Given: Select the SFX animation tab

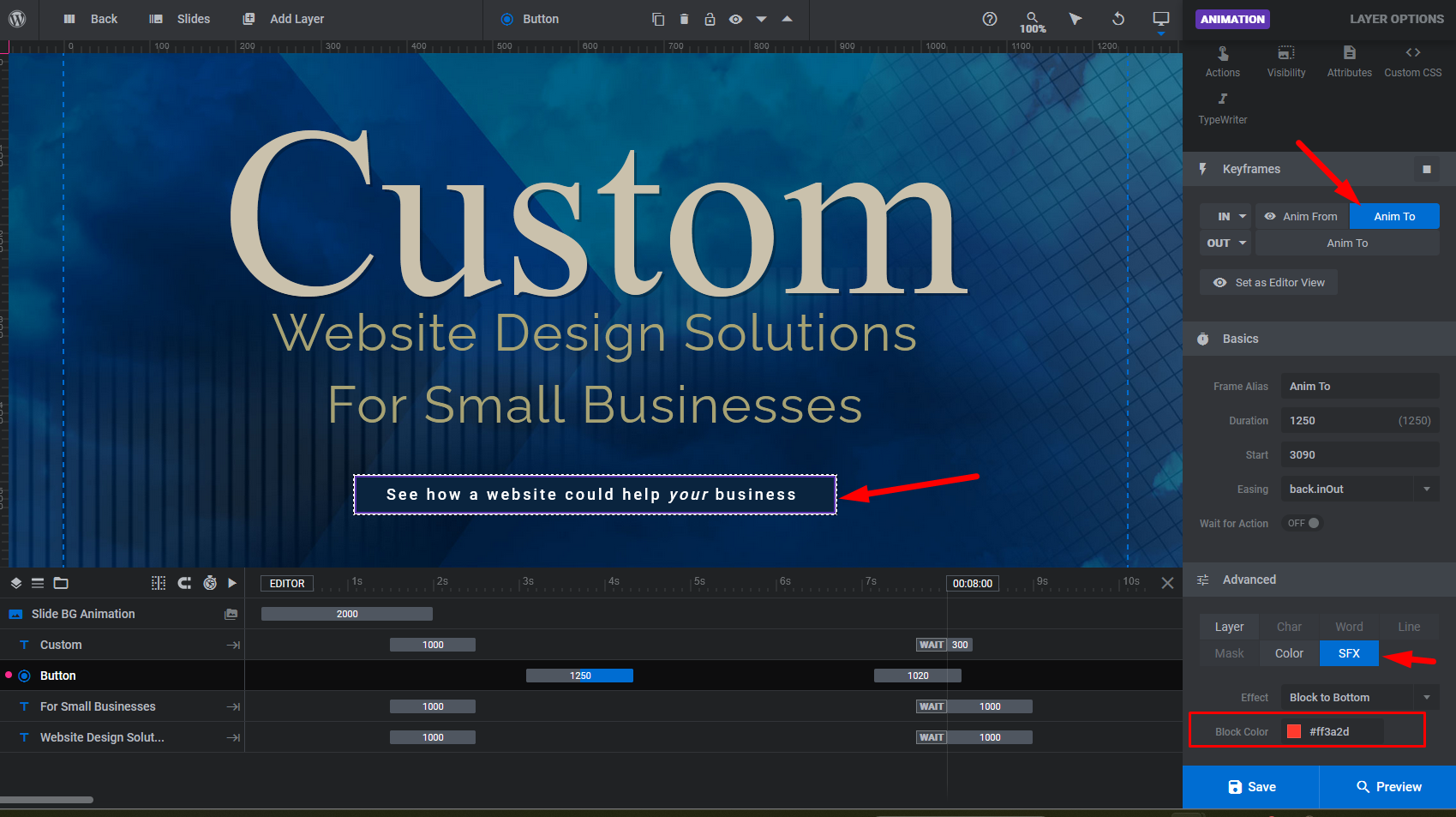Looking at the screenshot, I should (x=1349, y=653).
